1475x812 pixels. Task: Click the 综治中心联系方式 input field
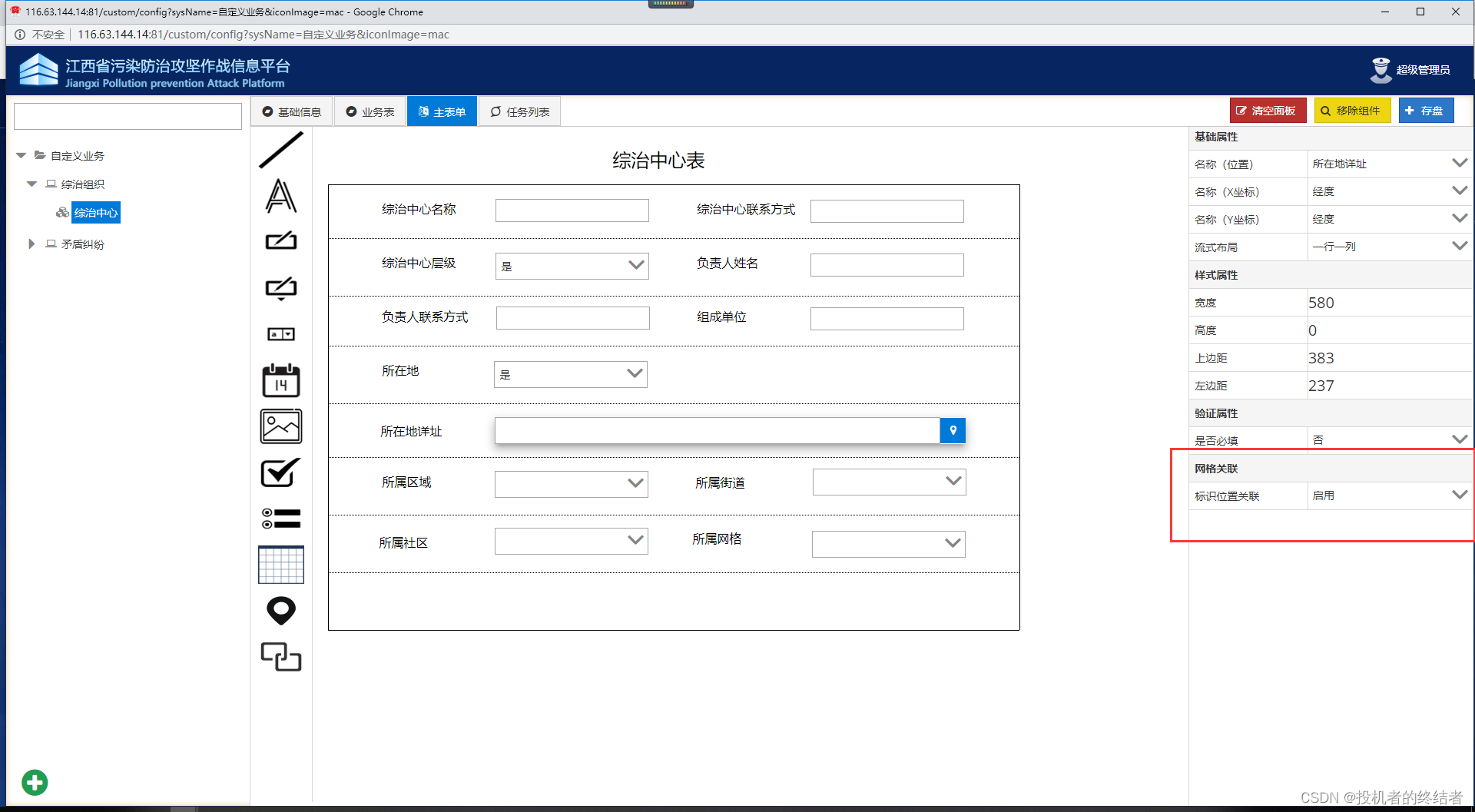(887, 211)
